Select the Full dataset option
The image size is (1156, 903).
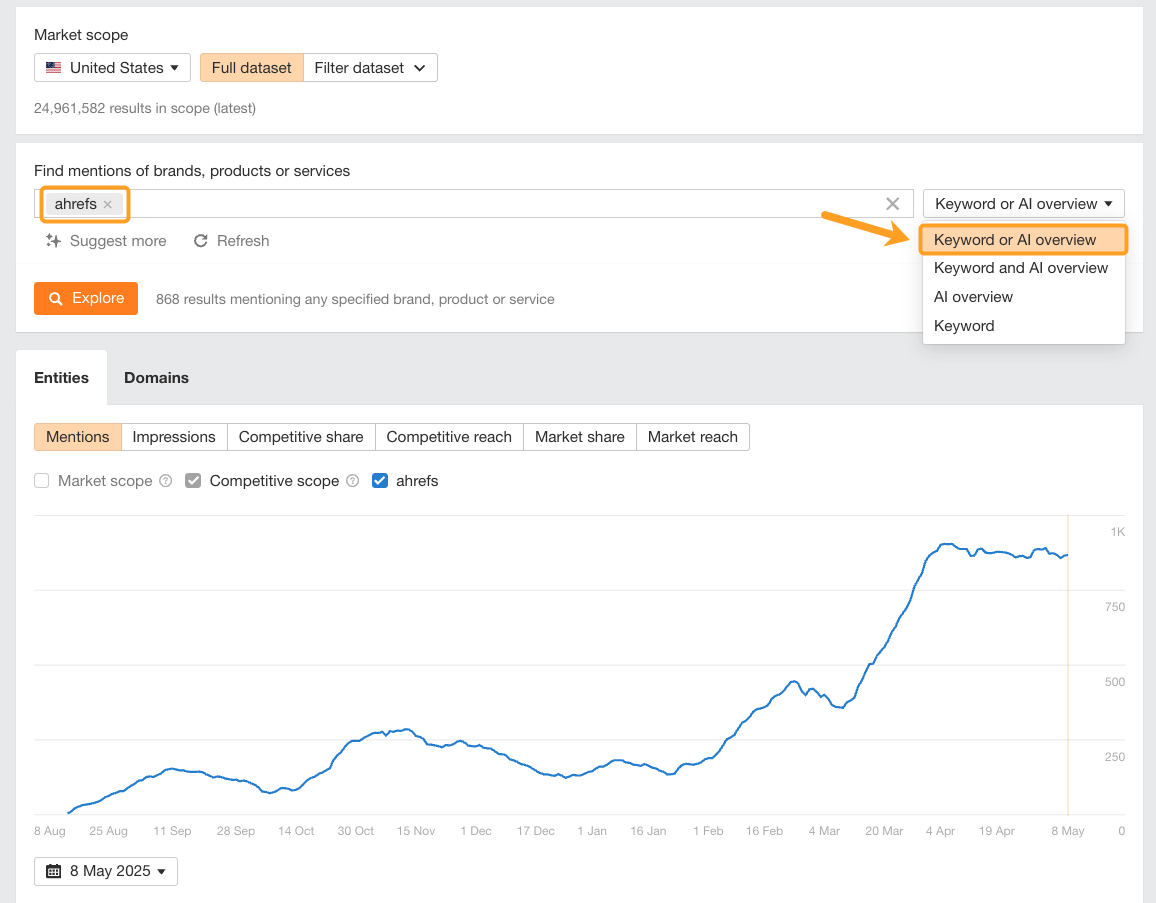click(251, 67)
